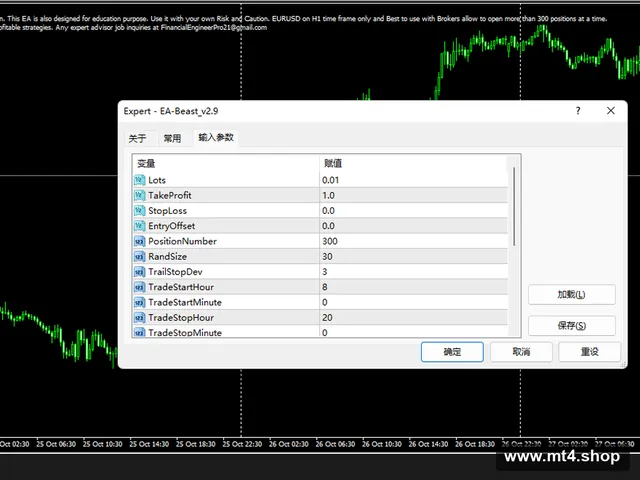Viewport: 640px width, 480px height.
Task: Click the TradeStartHour integer icon
Action: point(140,287)
